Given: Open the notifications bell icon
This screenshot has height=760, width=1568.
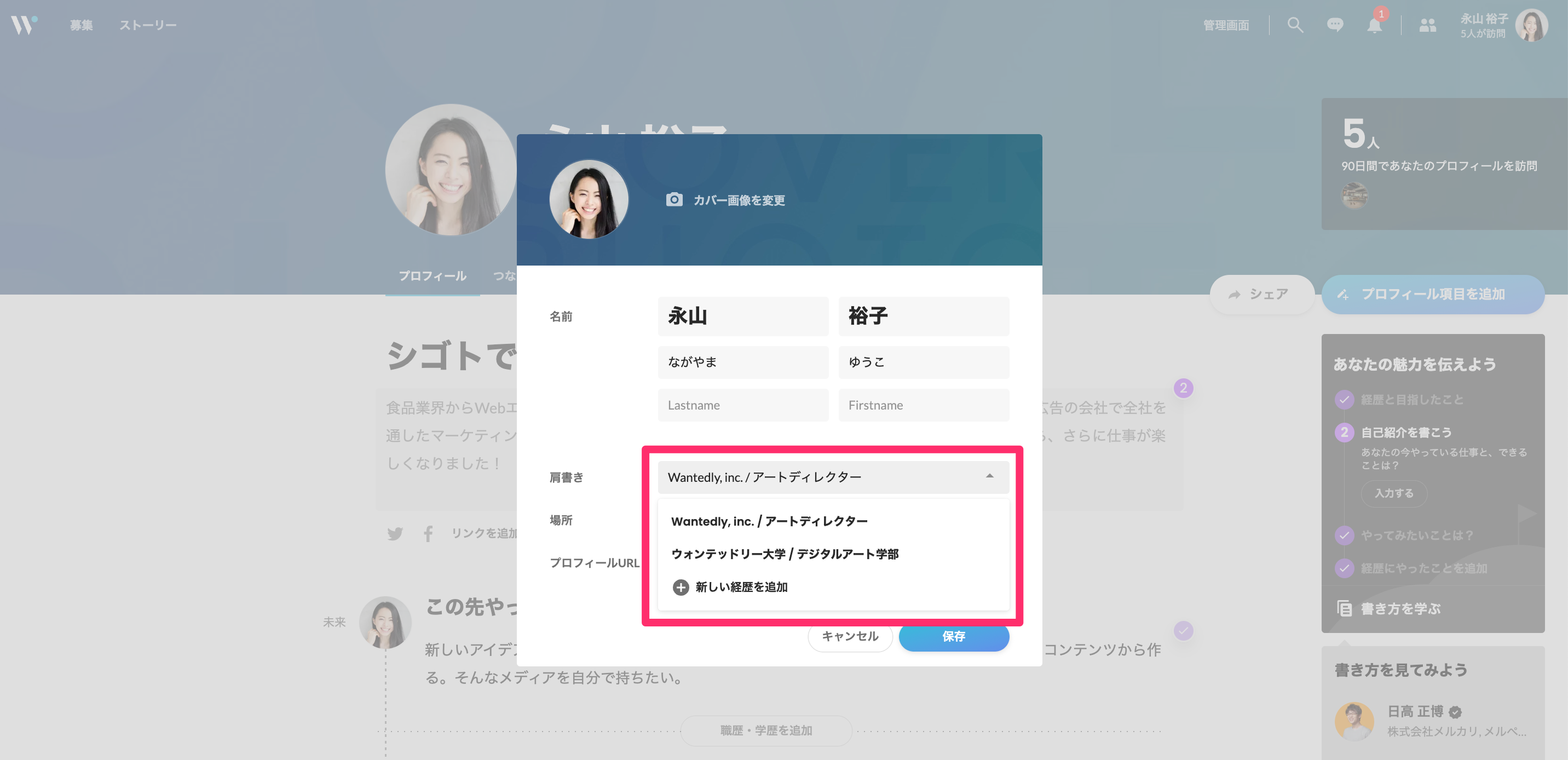Looking at the screenshot, I should 1374,25.
